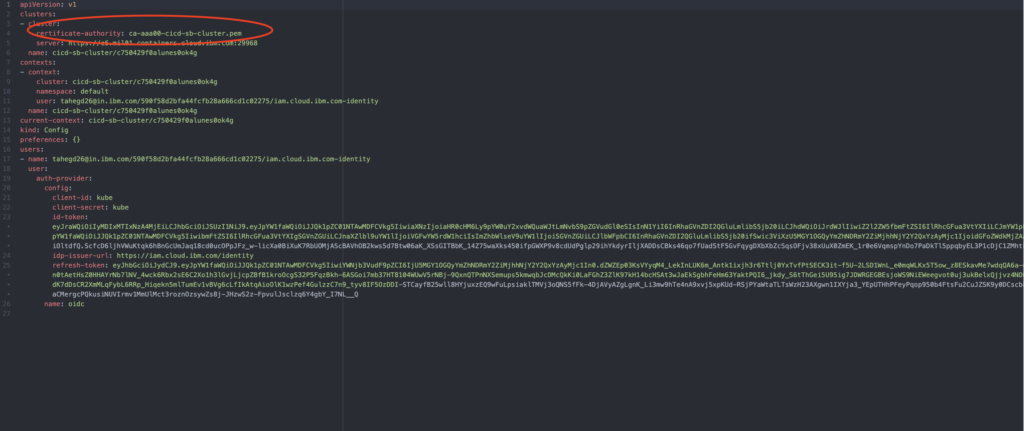Click the users key on line 16

(x=31, y=149)
